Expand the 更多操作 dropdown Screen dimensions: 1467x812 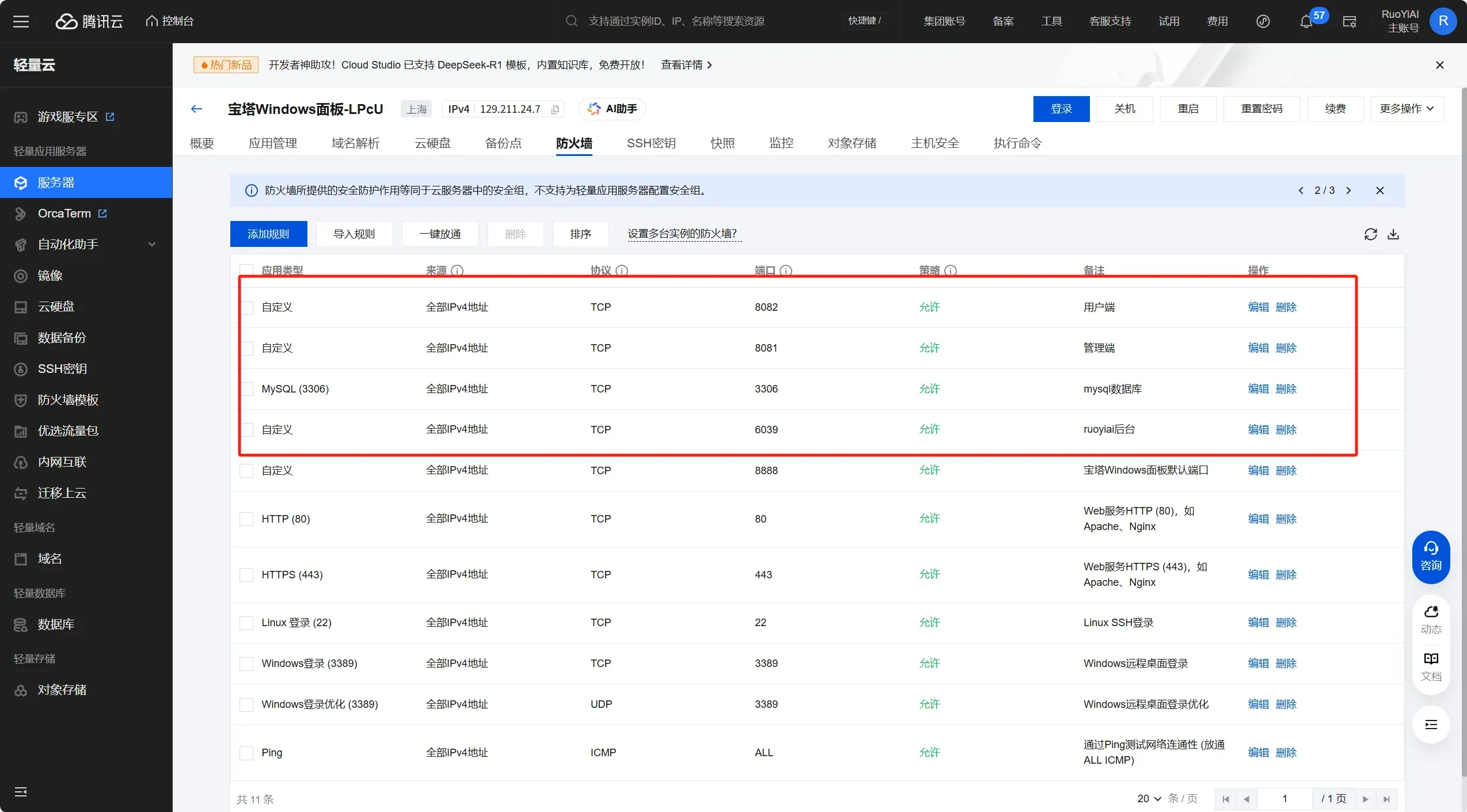(1407, 109)
